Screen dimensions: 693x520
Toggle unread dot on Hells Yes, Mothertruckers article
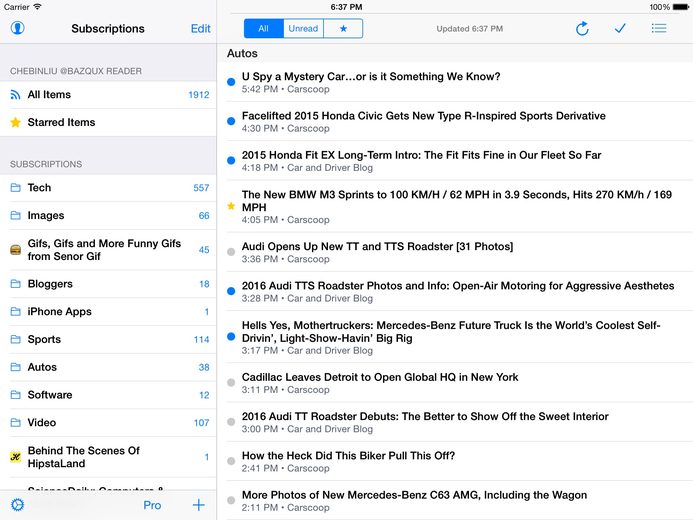231,337
